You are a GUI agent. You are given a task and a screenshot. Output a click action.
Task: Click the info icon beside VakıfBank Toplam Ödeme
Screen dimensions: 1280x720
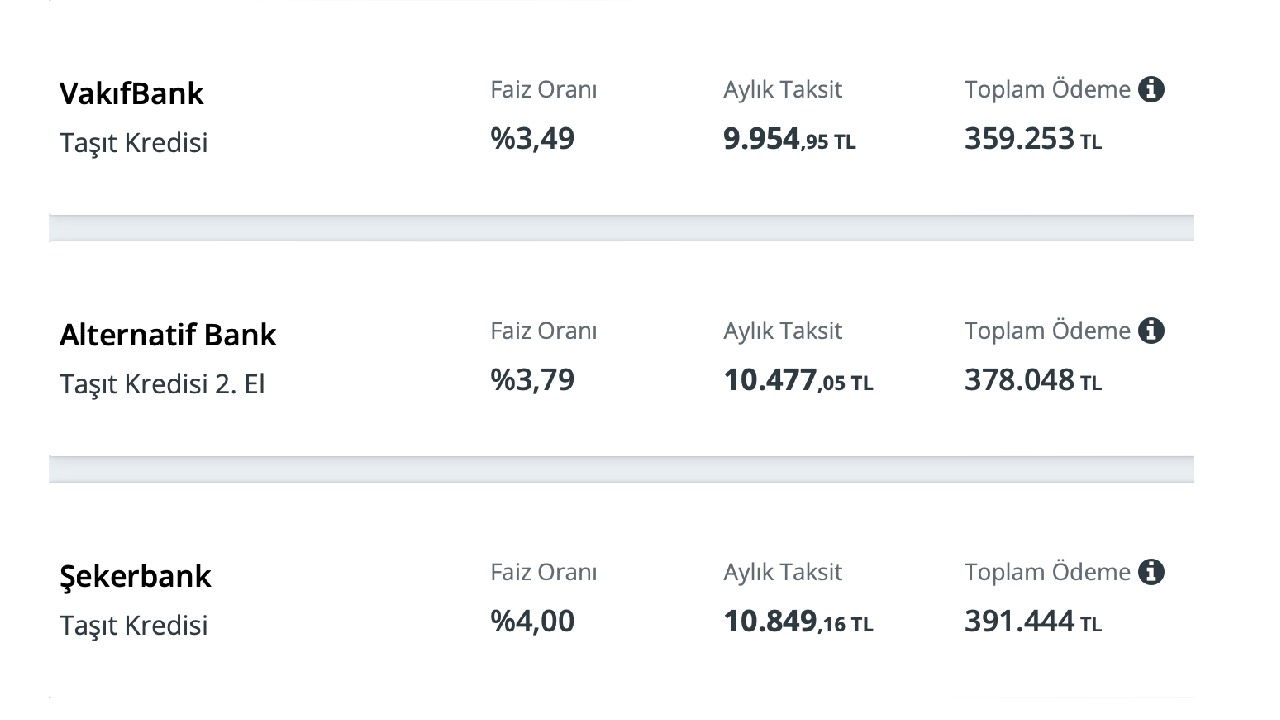(1152, 90)
